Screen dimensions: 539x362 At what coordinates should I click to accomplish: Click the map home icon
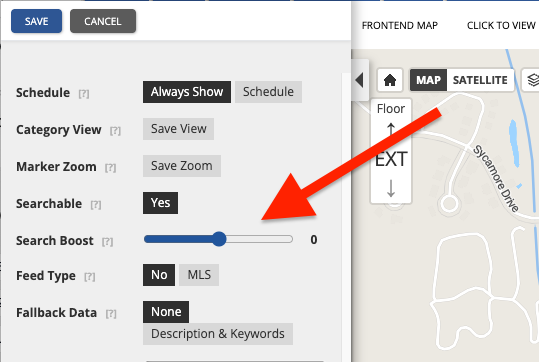point(390,80)
